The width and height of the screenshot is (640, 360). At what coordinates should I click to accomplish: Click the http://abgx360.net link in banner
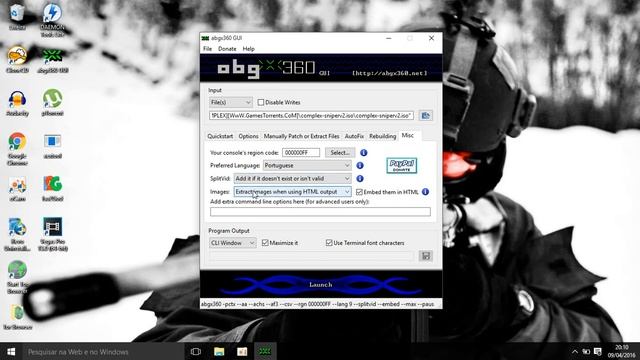point(390,73)
